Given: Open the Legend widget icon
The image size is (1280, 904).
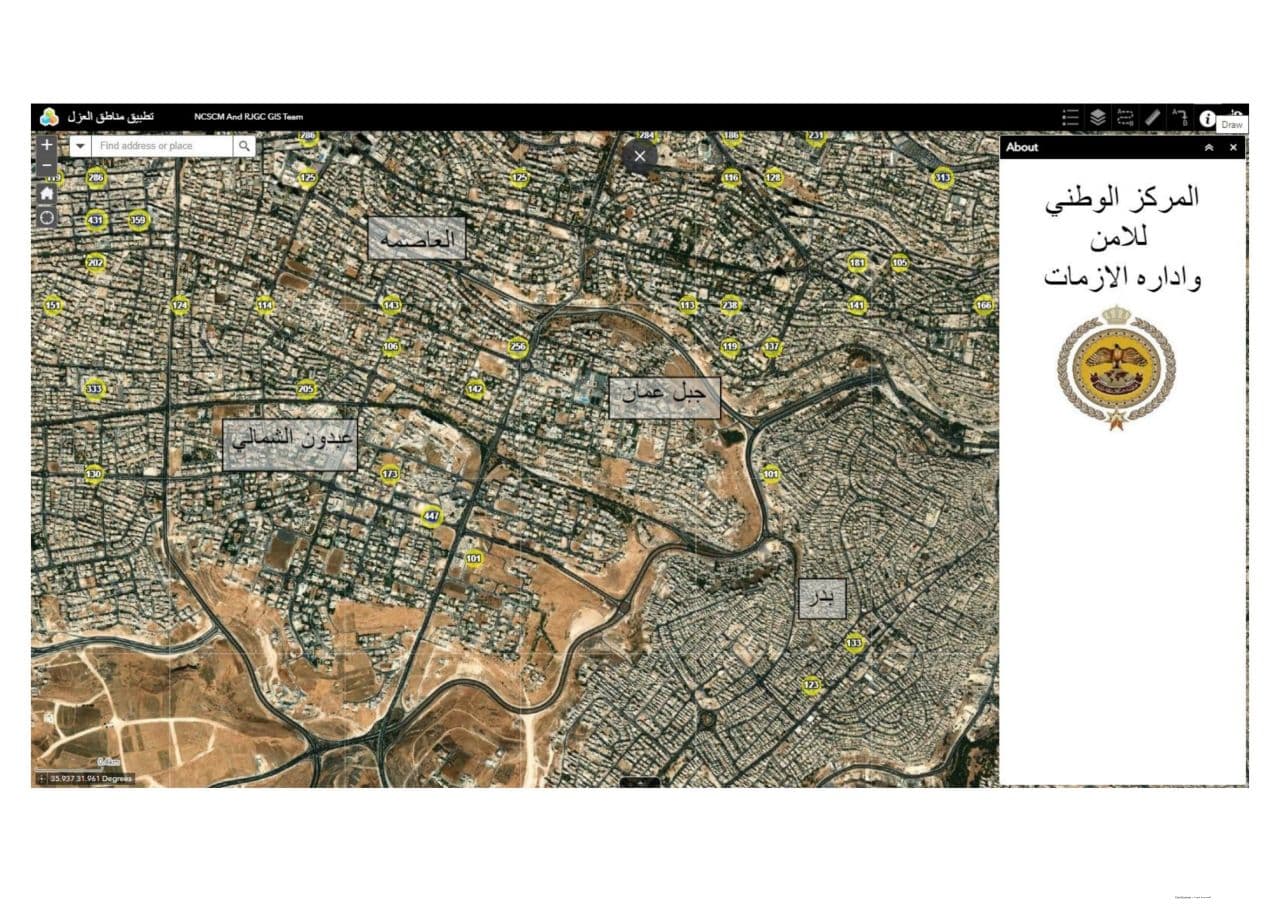Looking at the screenshot, I should pos(1070,118).
